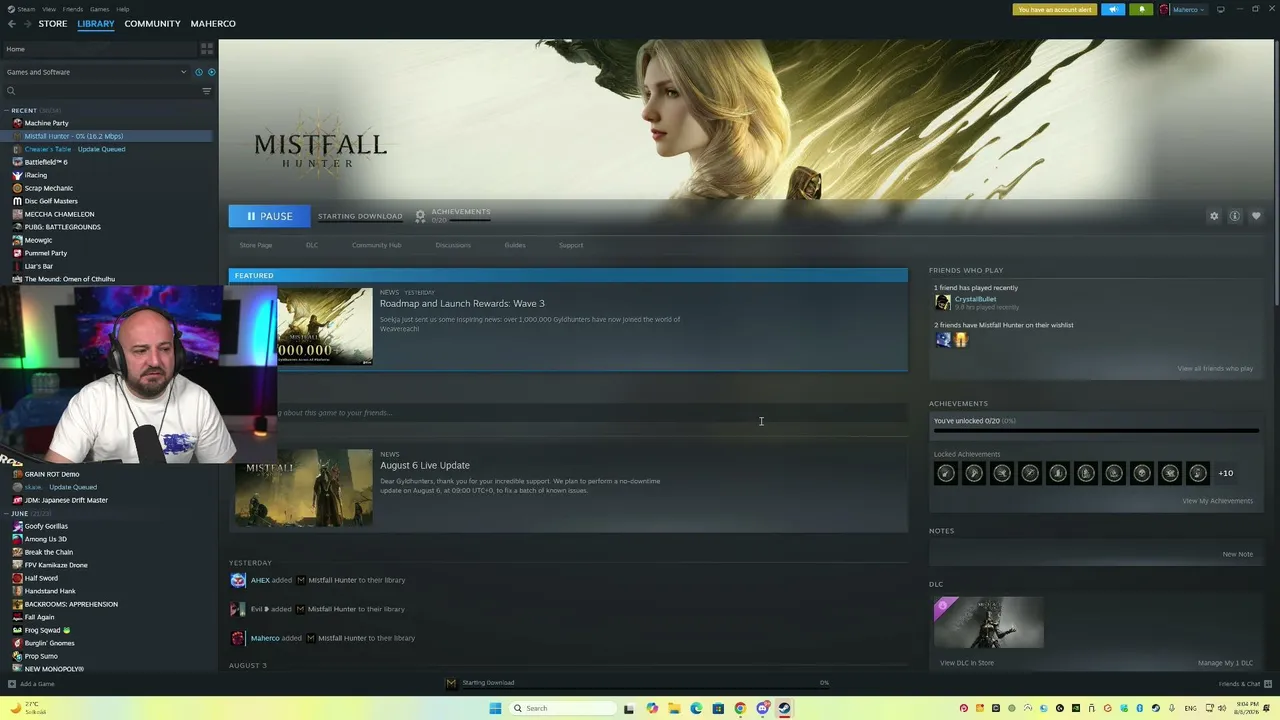Add Mistfall Hunter to favorites heart icon
The image size is (1280, 720).
1256,216
